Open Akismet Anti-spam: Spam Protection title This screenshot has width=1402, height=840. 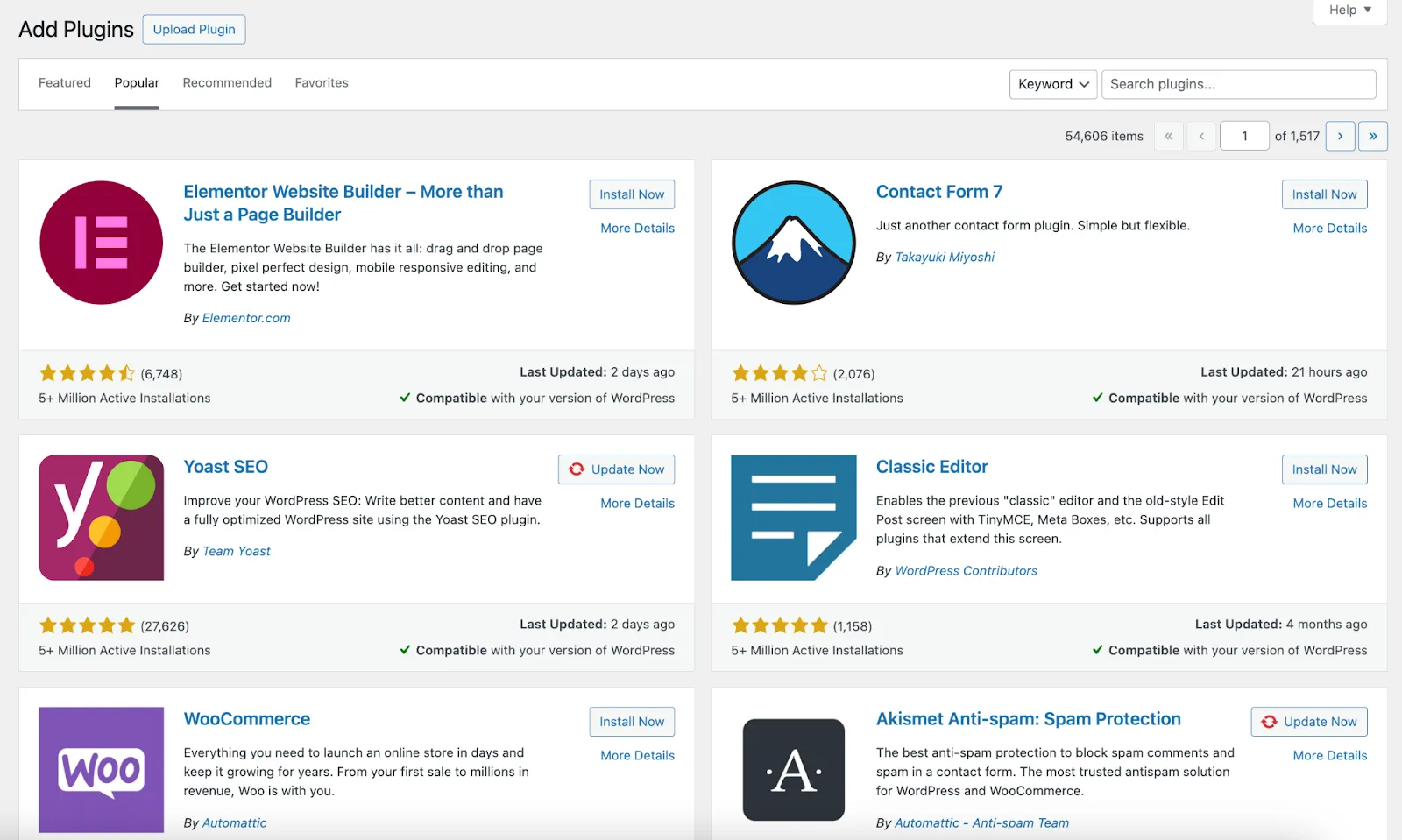click(1029, 719)
